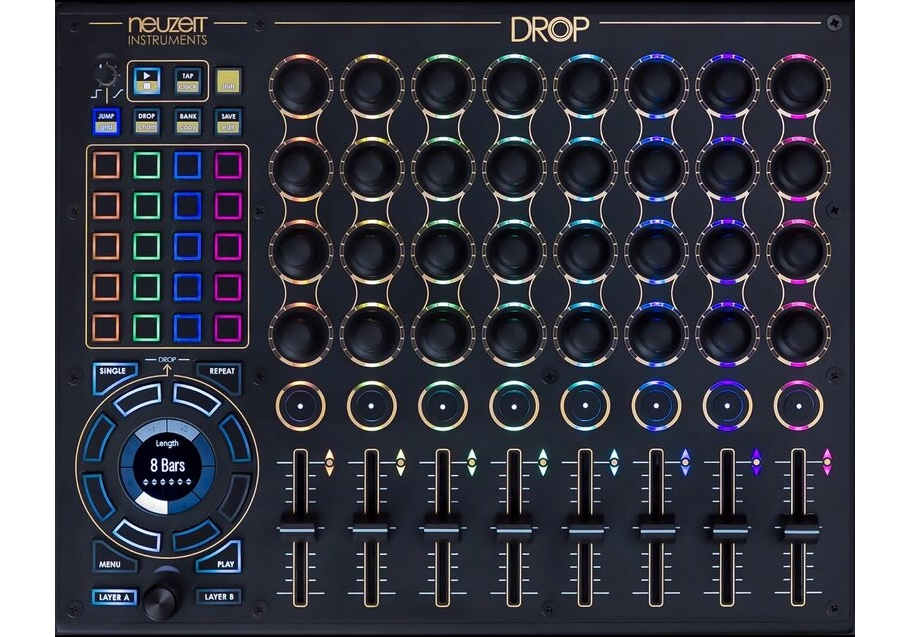910x637 pixels.
Task: Click the small curve knob above step/ramp symbols
Action: pos(106,74)
